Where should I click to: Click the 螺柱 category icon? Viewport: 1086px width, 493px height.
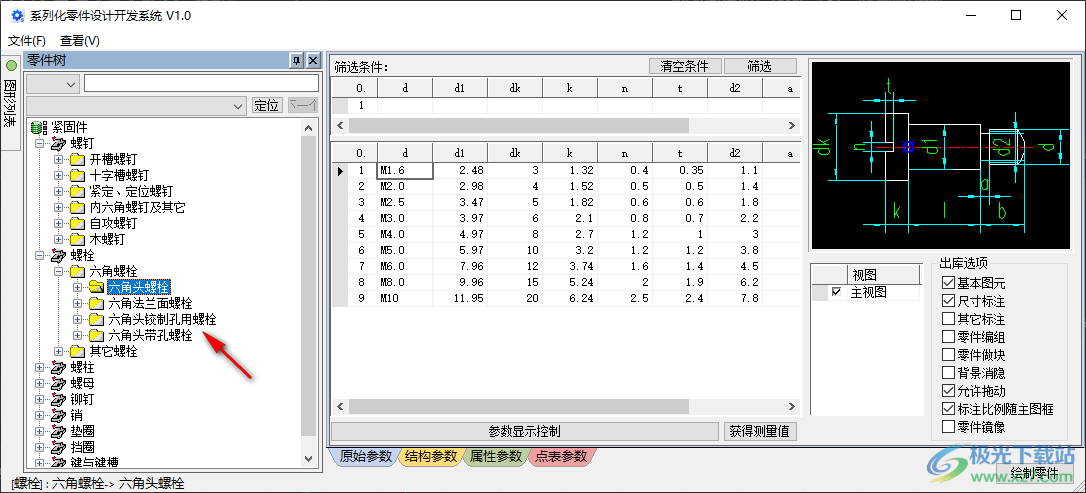click(x=58, y=367)
